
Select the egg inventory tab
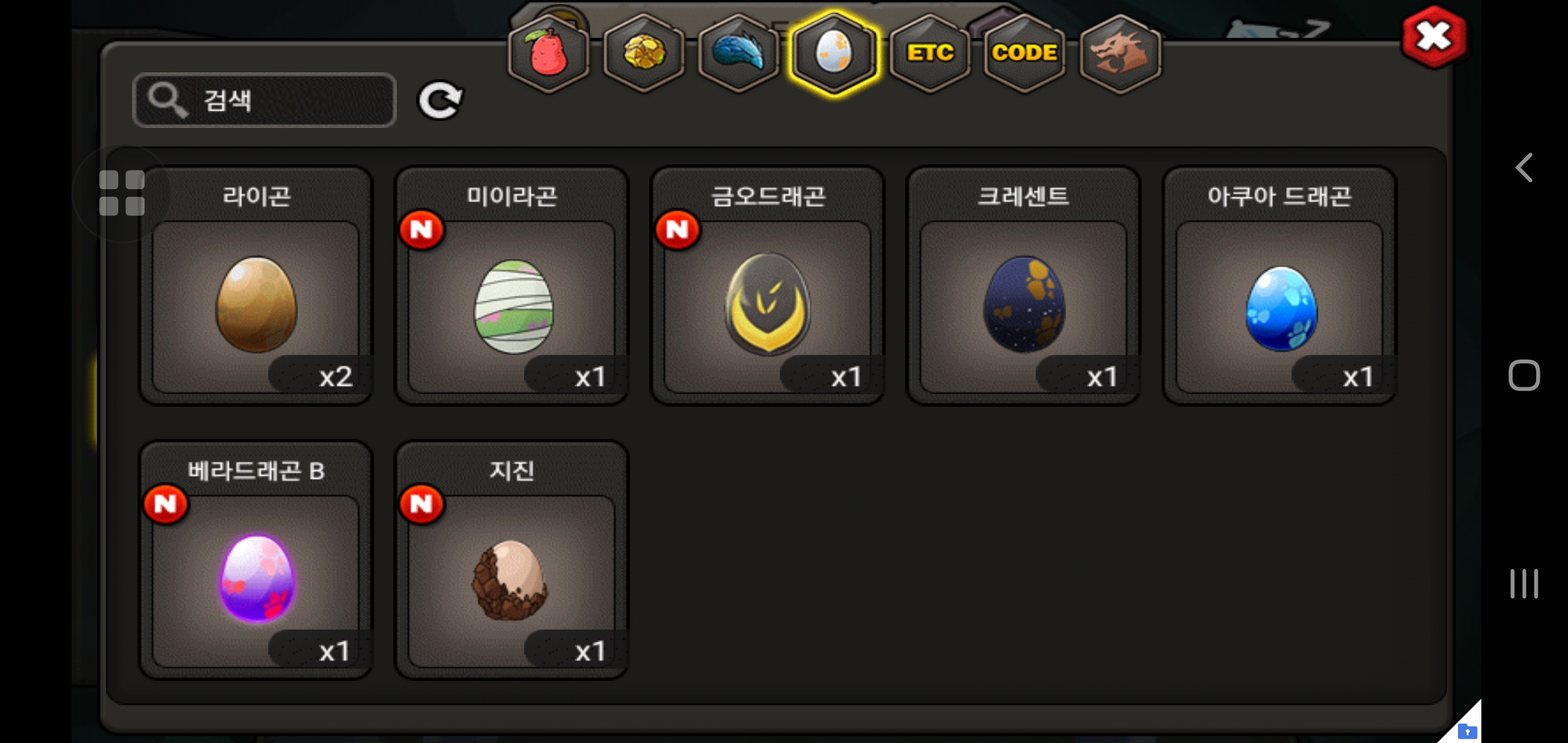(x=834, y=54)
